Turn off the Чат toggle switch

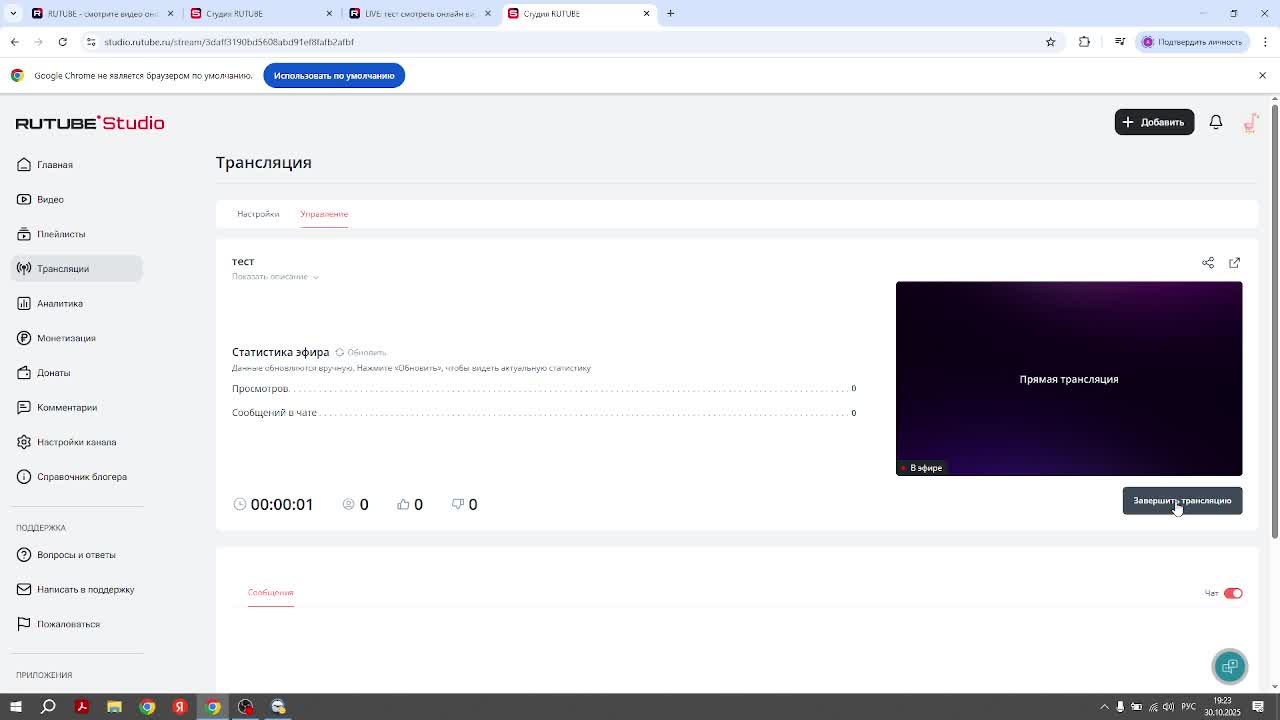click(x=1233, y=593)
